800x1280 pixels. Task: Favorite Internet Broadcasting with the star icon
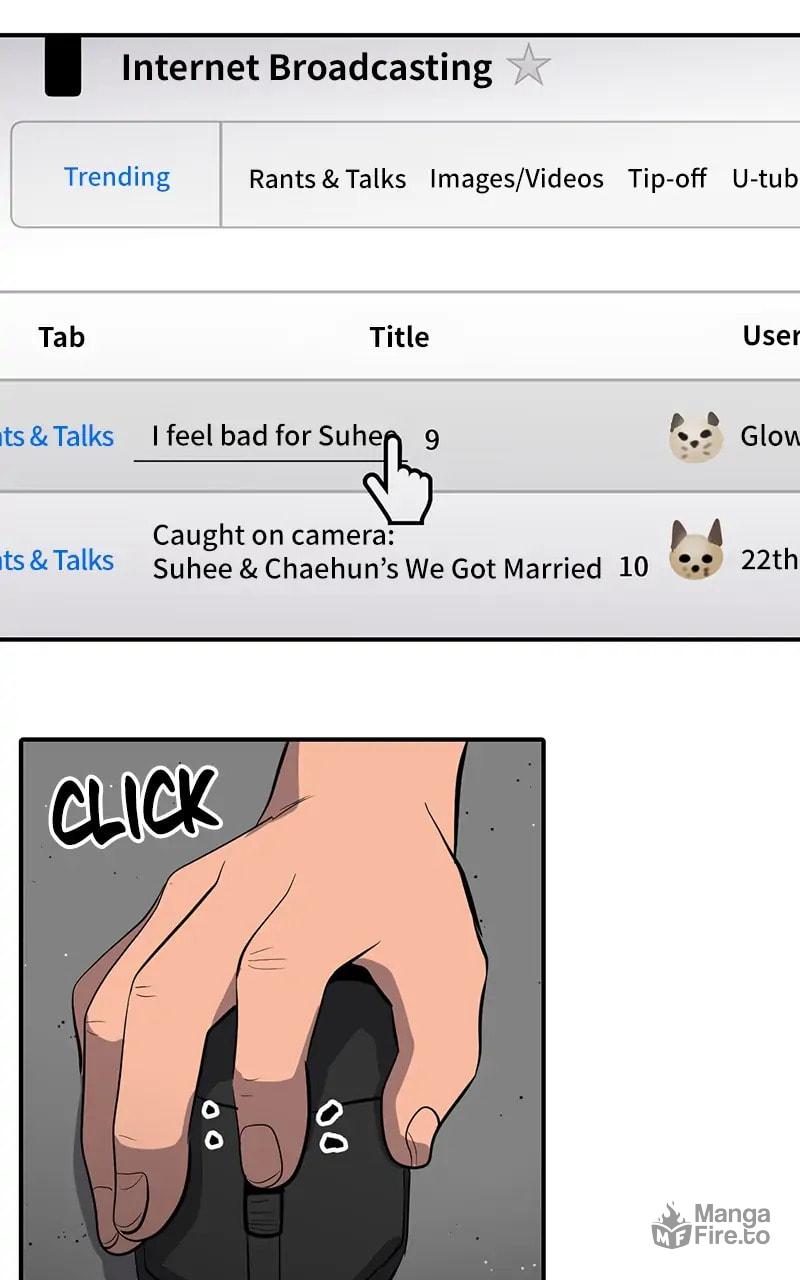coord(528,66)
